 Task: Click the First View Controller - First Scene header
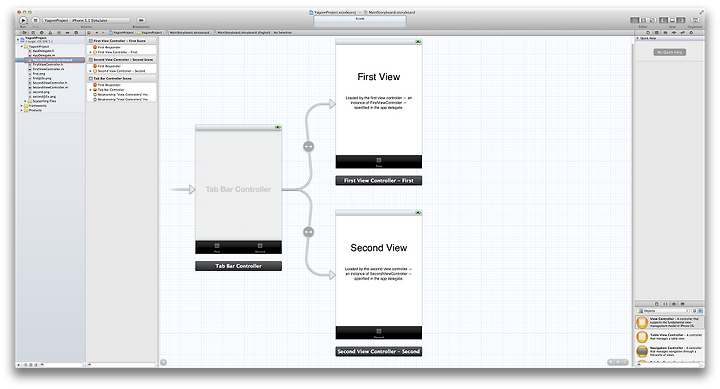[122, 41]
